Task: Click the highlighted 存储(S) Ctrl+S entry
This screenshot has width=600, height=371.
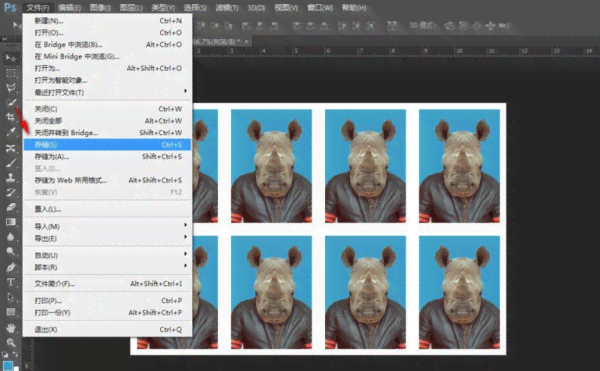Action: (108, 145)
